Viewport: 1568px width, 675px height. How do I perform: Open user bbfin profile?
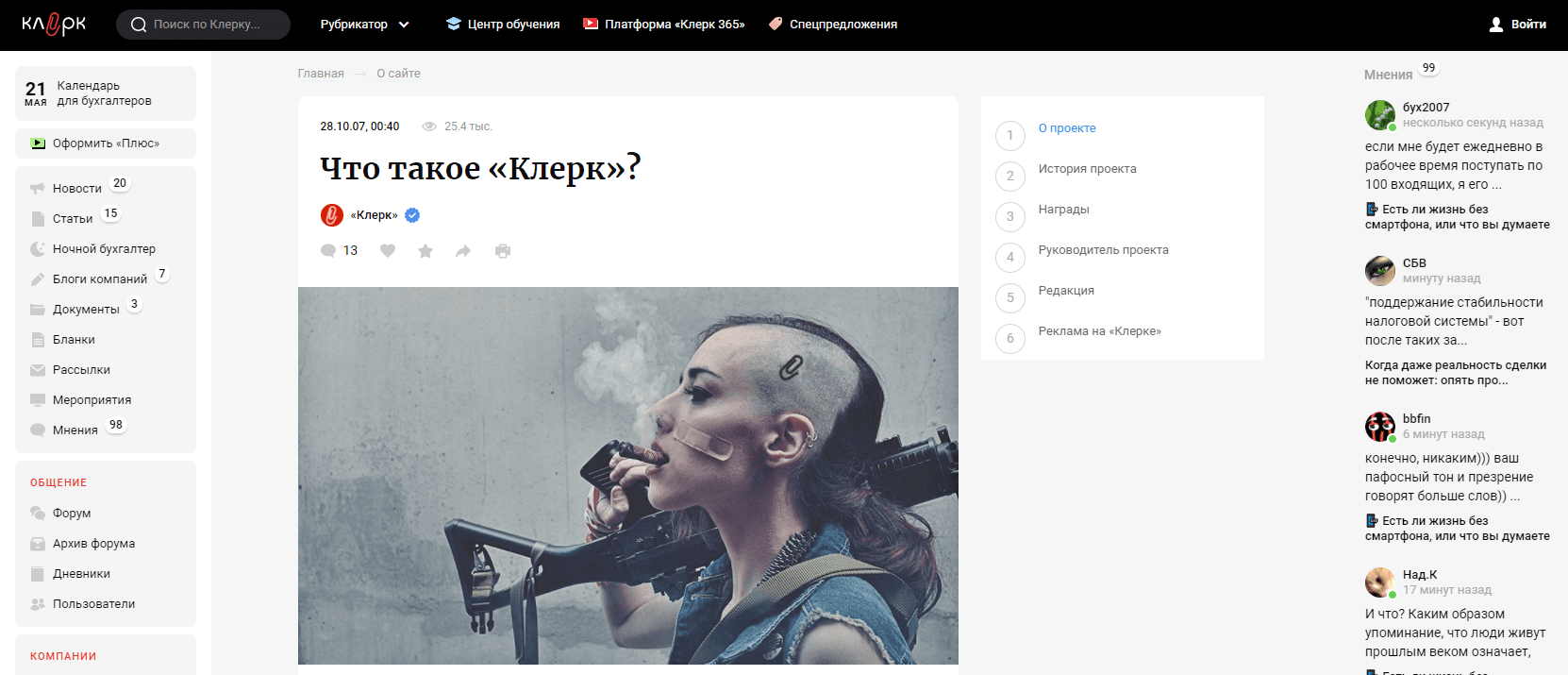point(1416,419)
